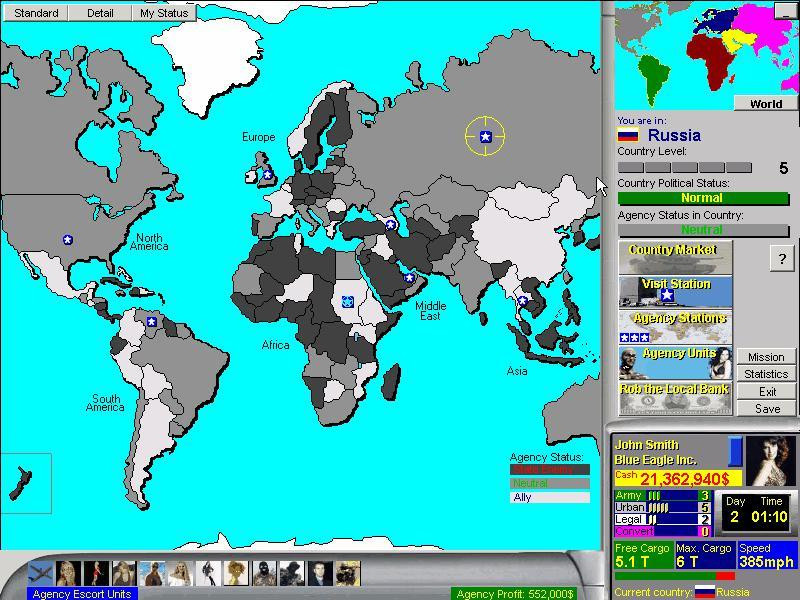800x600 pixels.
Task: Open the Mission button
Action: pyautogui.click(x=766, y=357)
